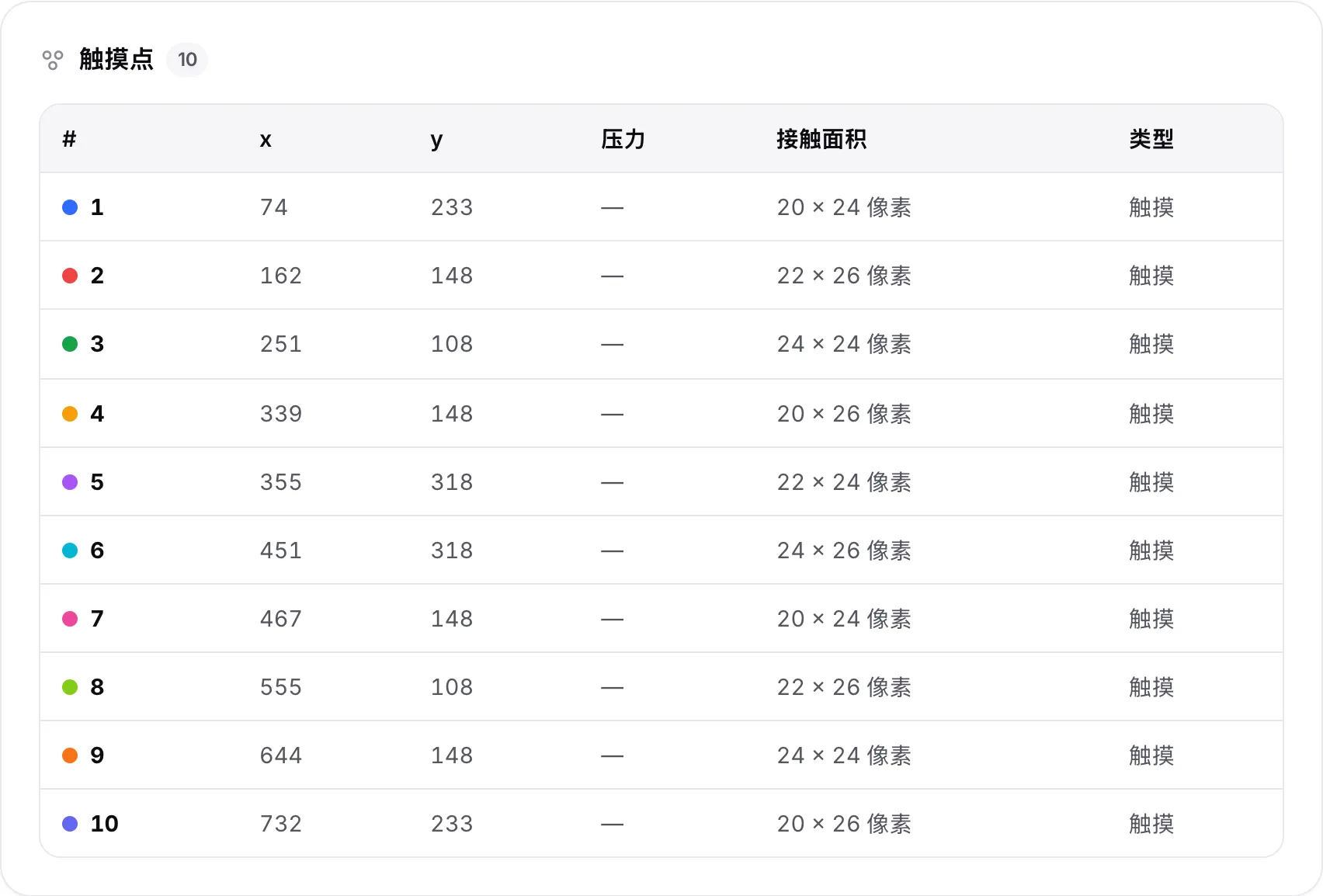Click the y column header
Viewport: 1323px width, 896px height.
click(436, 141)
